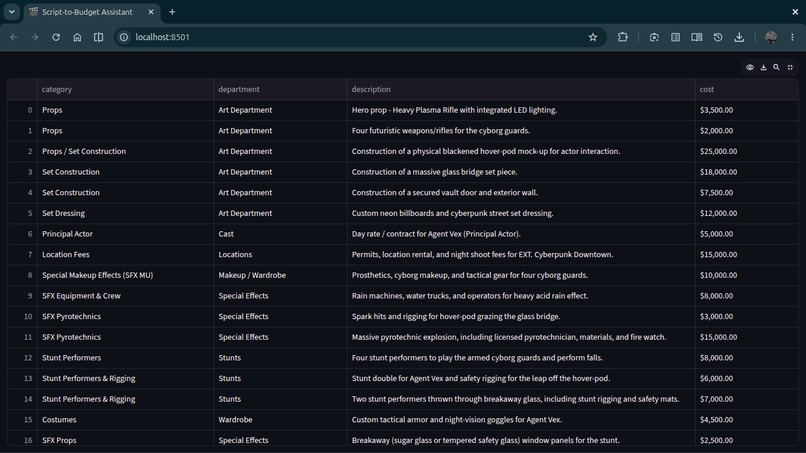
Task: Download the table as CSV
Action: (x=763, y=67)
